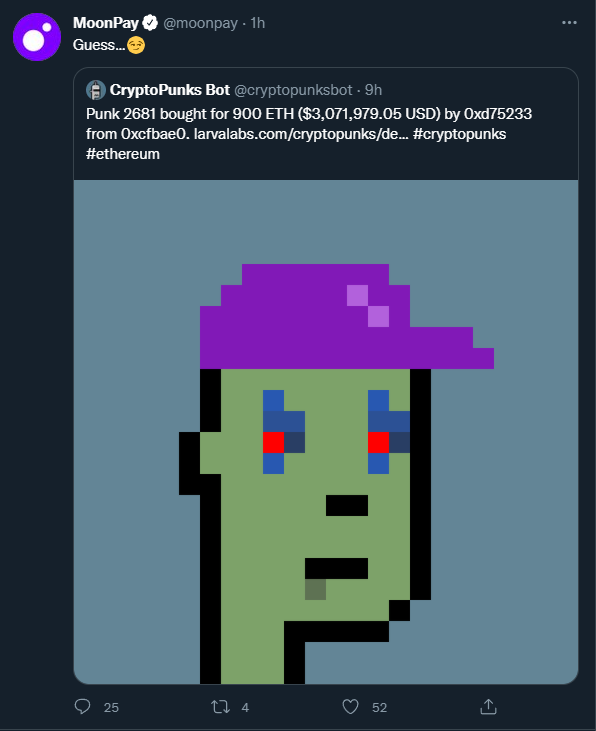Click the 25 replies count
The image size is (596, 731).
[111, 707]
